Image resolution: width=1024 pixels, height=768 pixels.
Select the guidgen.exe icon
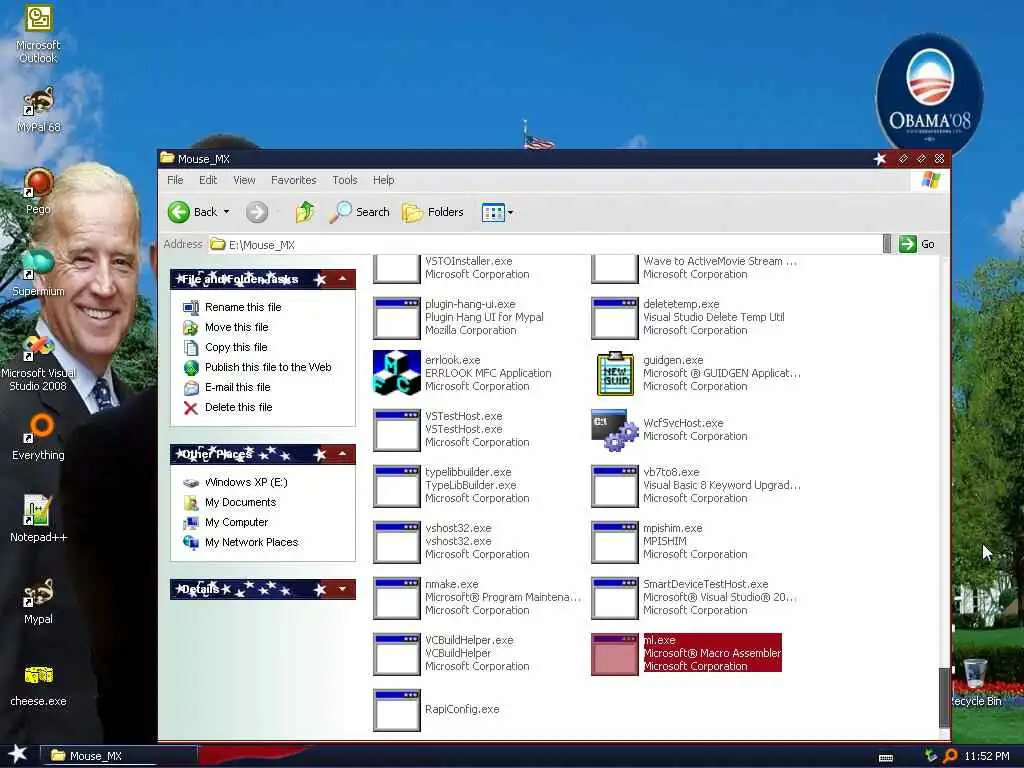(615, 373)
